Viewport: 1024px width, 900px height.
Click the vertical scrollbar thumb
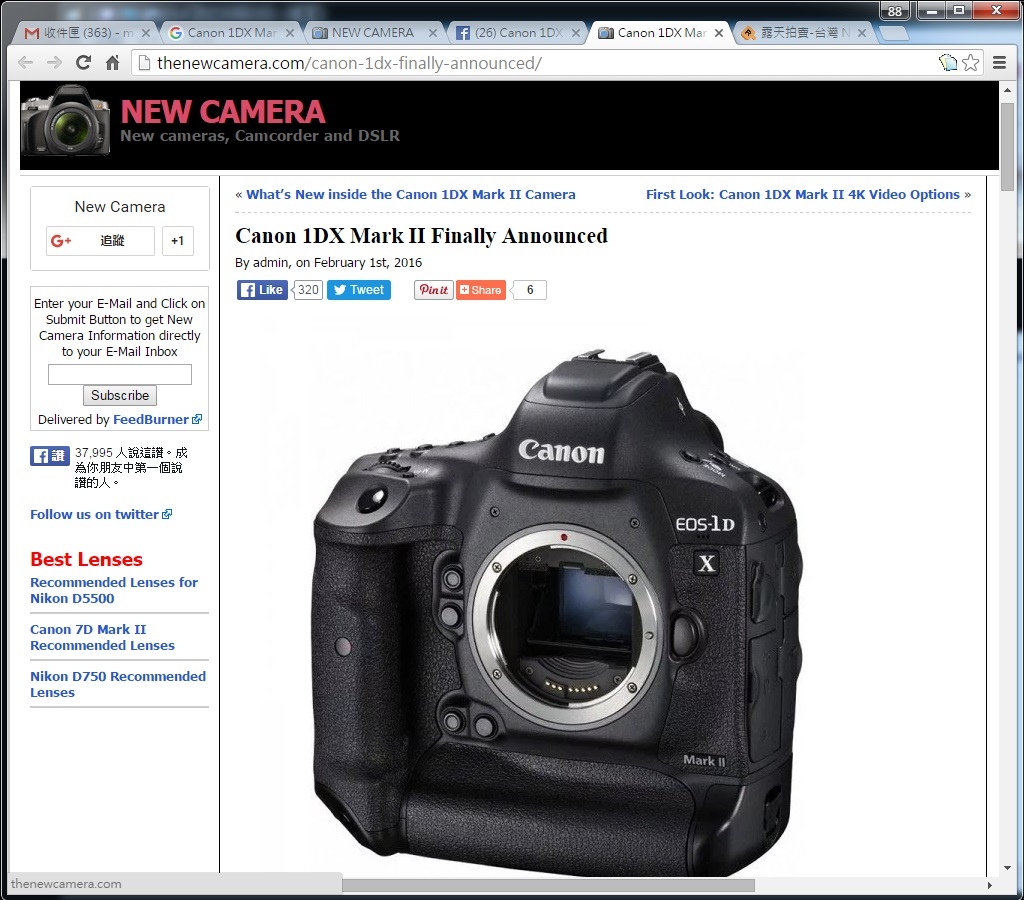1007,146
